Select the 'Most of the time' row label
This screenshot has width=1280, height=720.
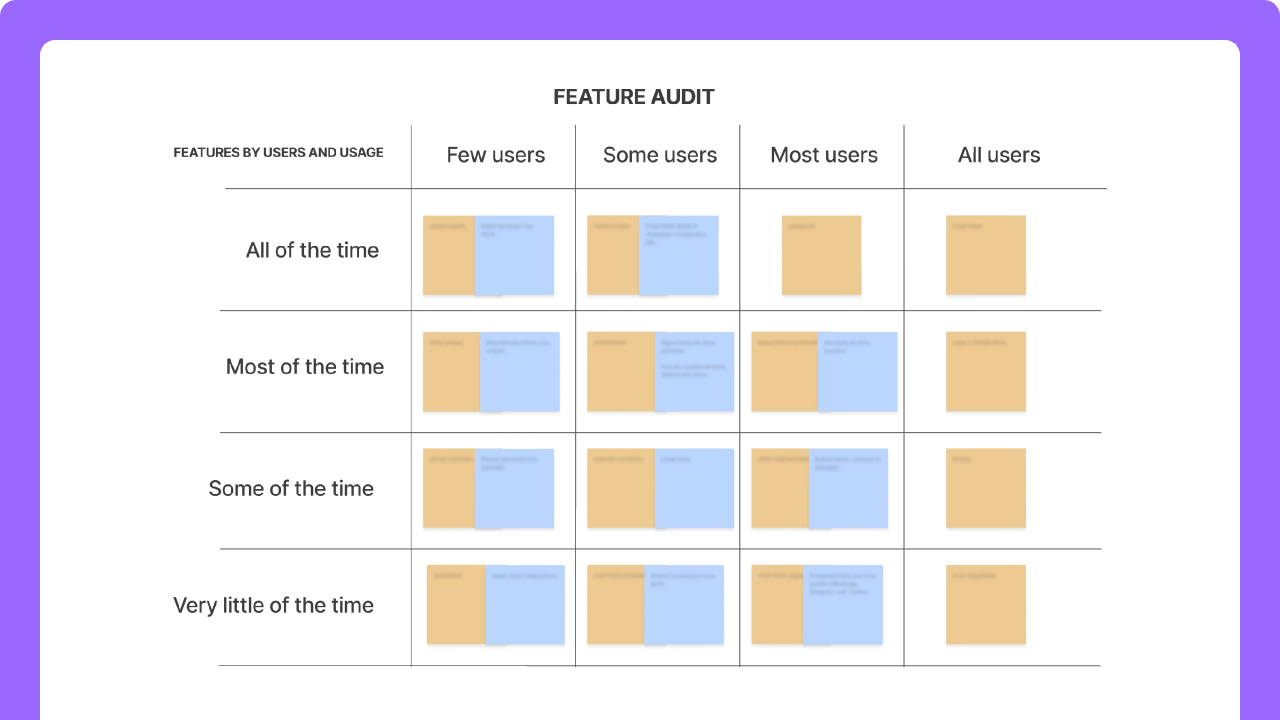click(304, 367)
